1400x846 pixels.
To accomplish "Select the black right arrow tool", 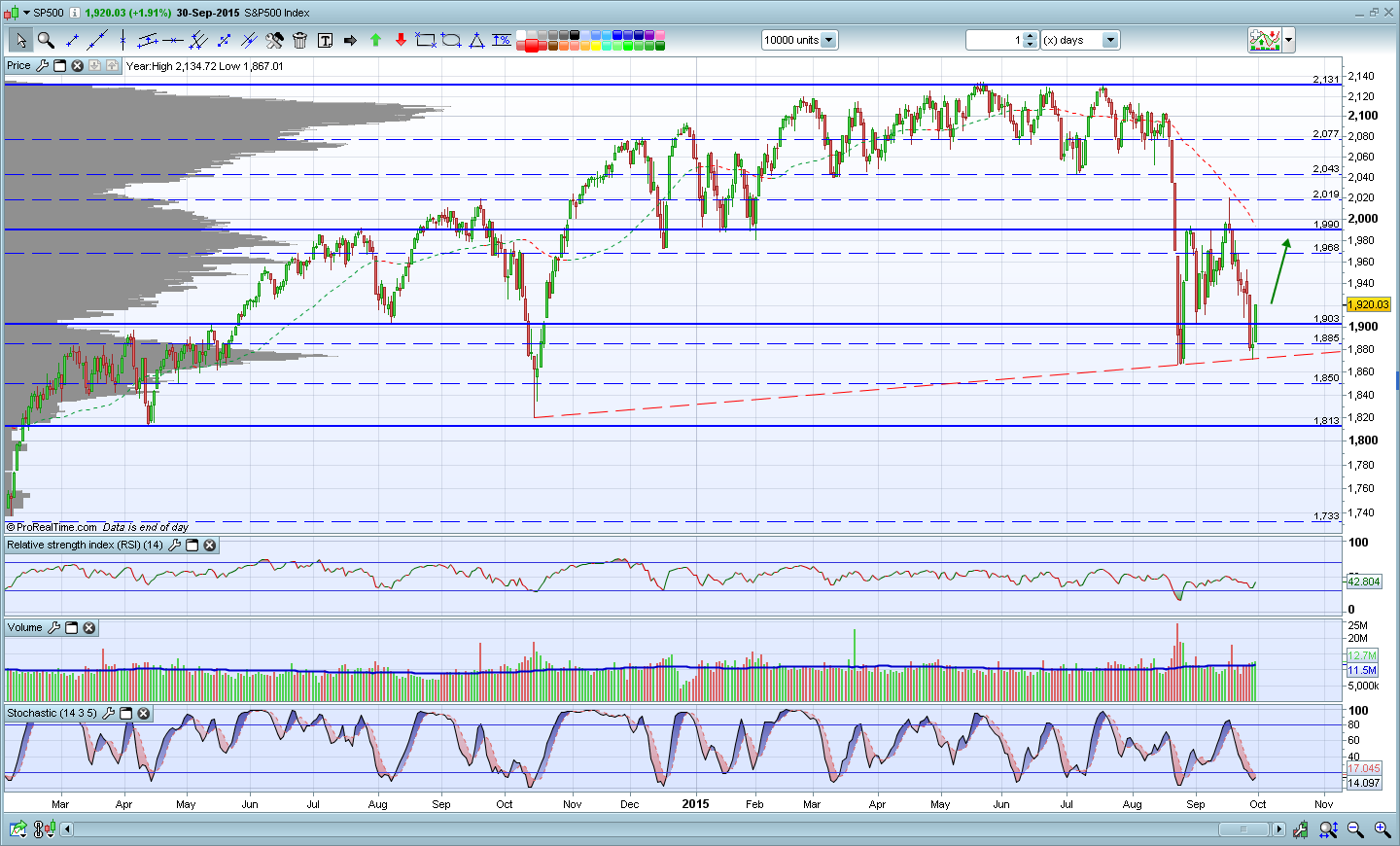I will tap(350, 40).
